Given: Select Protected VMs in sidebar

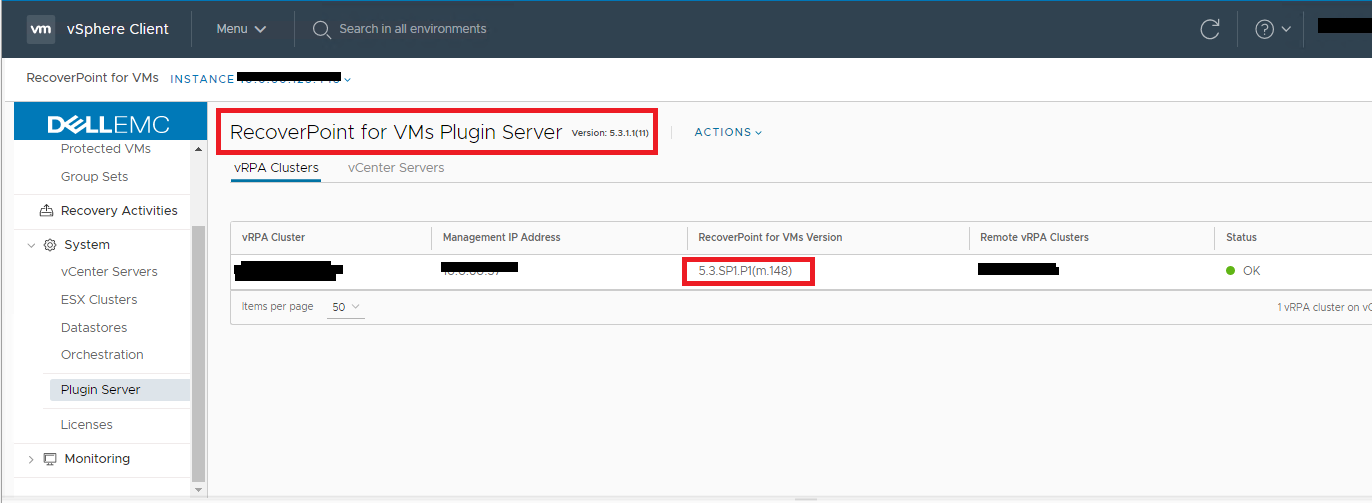Looking at the screenshot, I should point(106,149).
